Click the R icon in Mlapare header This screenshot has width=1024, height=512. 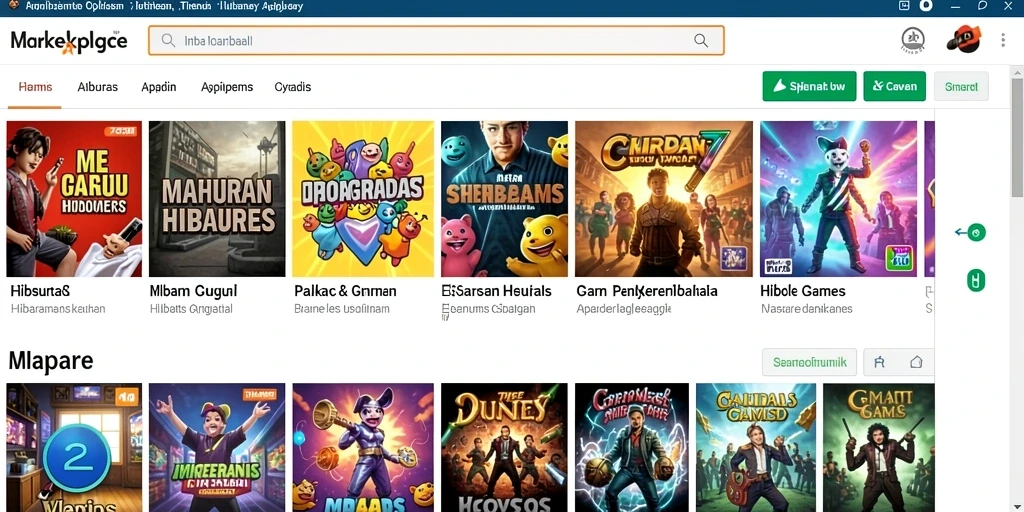(879, 362)
